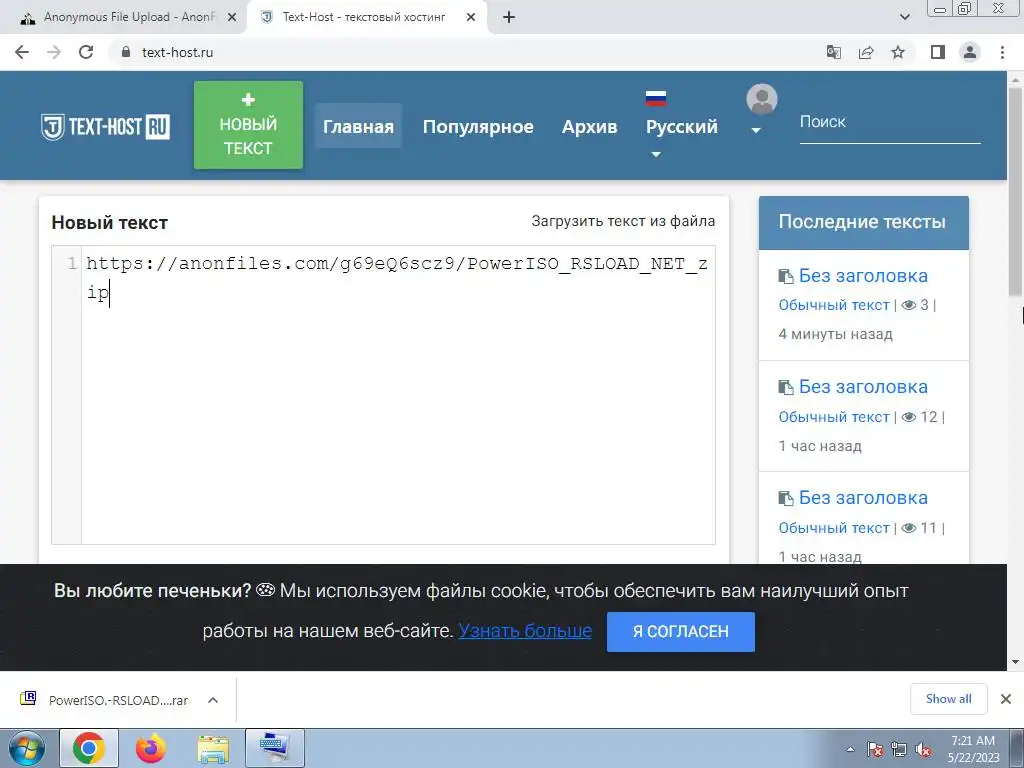Image resolution: width=1024 pixels, height=768 pixels.
Task: Open Chrome three-dot menu
Action: (1002, 52)
